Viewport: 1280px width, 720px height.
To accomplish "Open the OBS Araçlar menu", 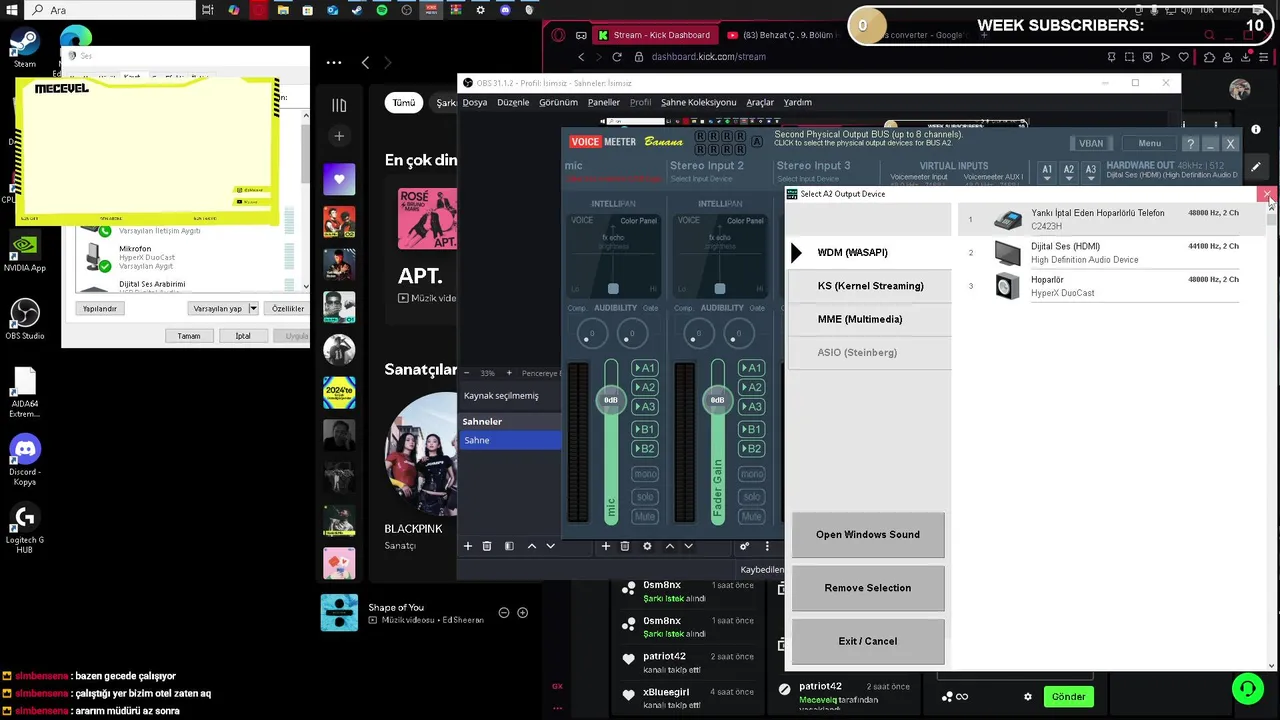I will click(760, 102).
